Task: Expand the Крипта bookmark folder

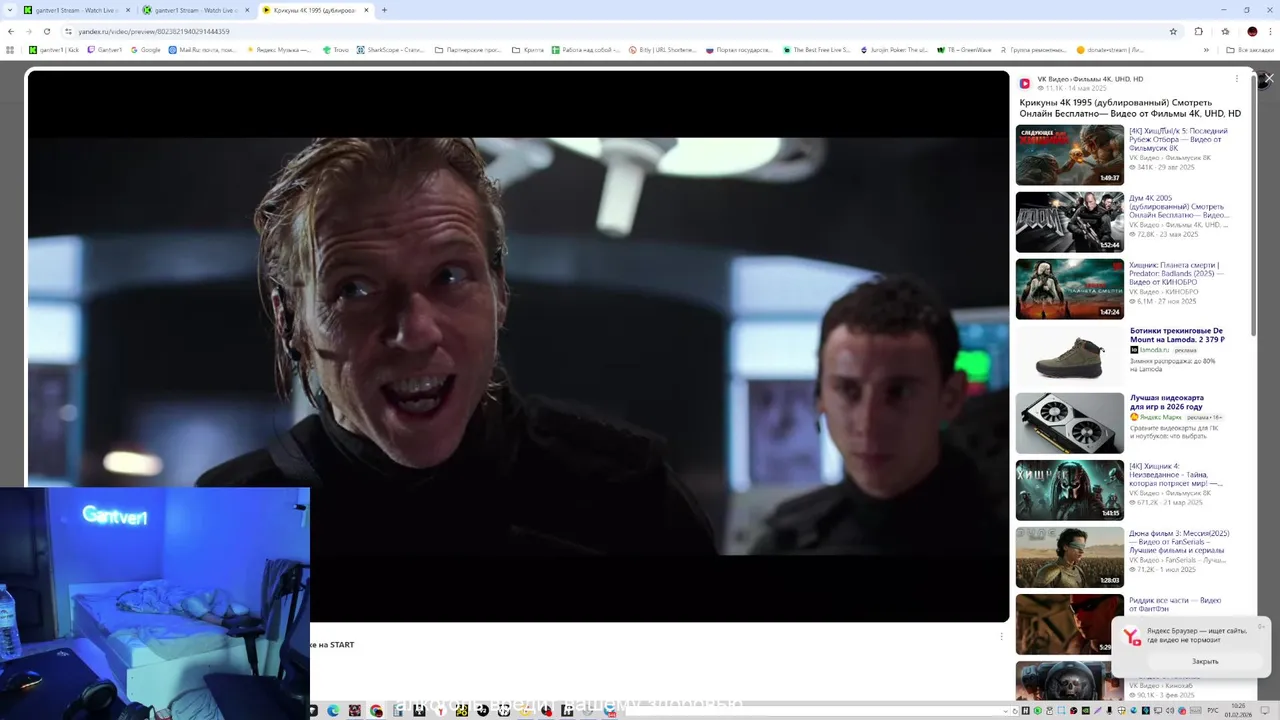Action: 528,49
